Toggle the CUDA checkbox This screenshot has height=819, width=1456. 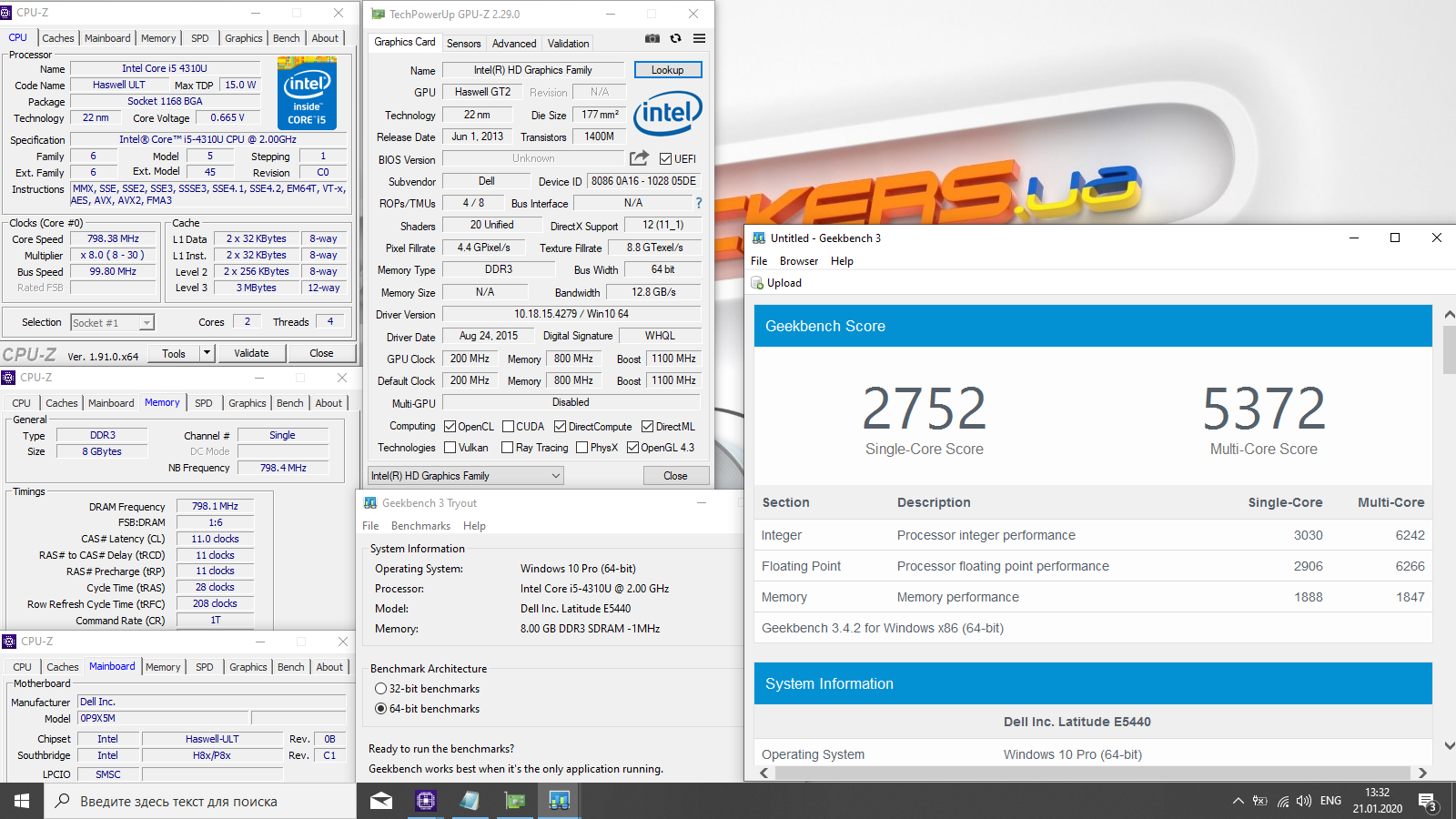click(x=508, y=426)
